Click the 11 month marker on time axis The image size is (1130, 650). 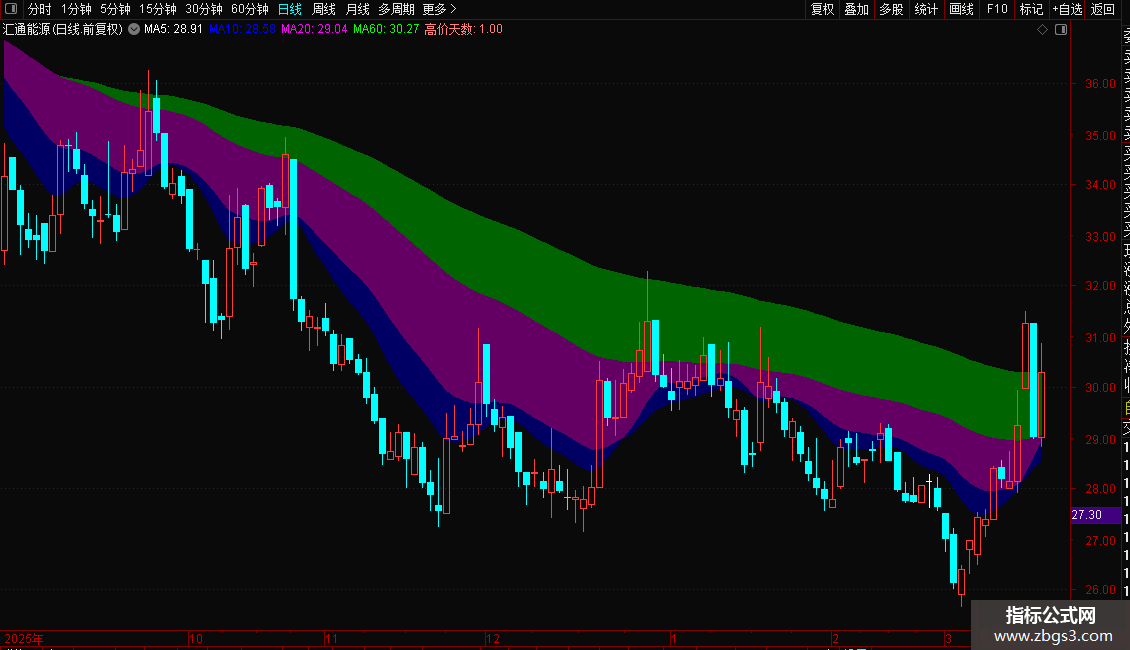331,638
